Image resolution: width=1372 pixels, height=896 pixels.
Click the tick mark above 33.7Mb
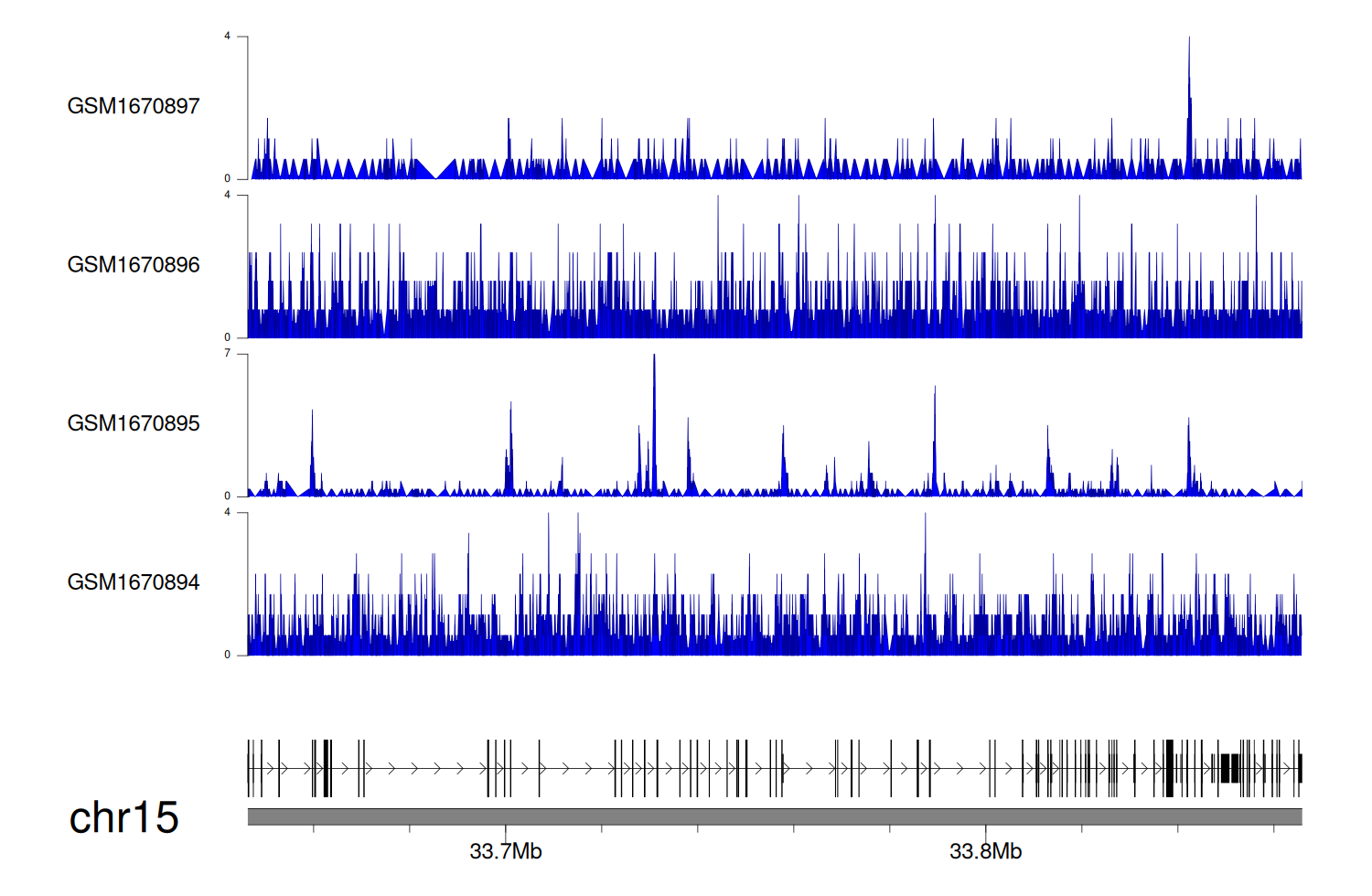[x=506, y=829]
